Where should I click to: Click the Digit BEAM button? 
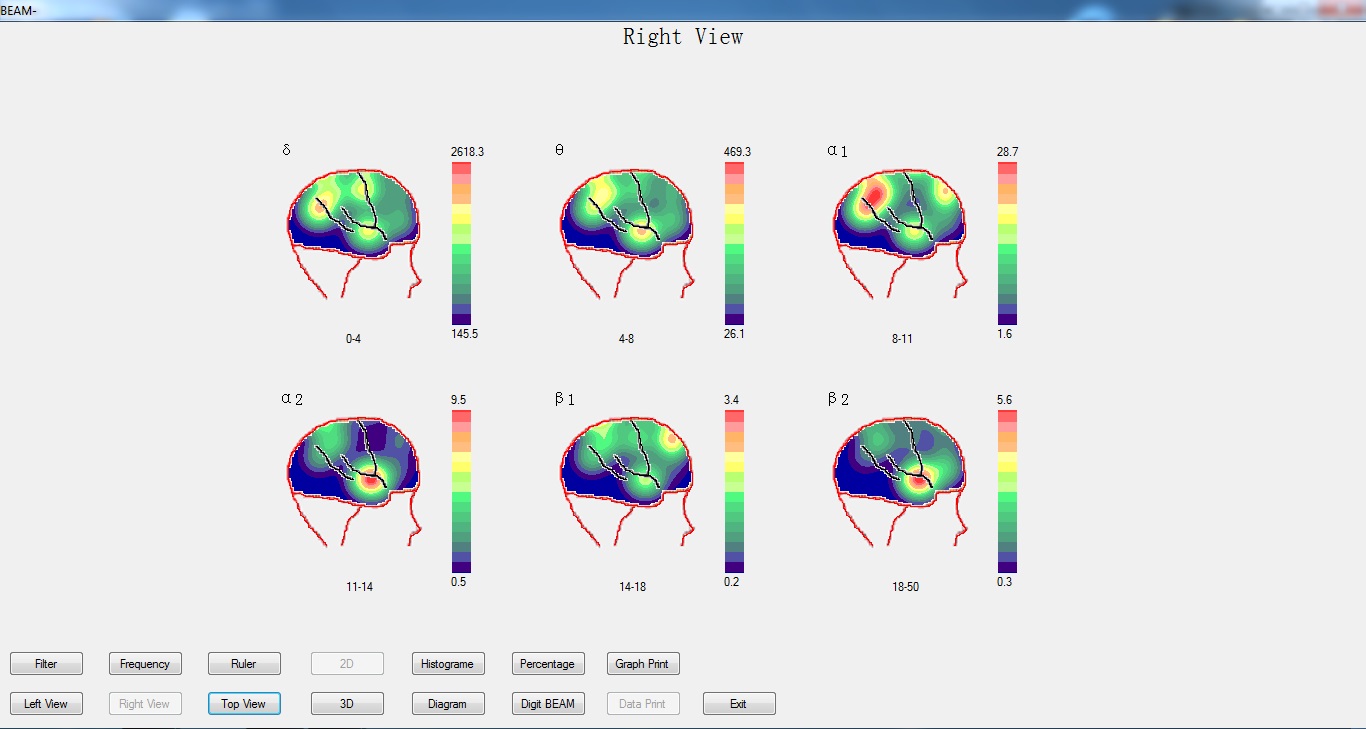[547, 704]
